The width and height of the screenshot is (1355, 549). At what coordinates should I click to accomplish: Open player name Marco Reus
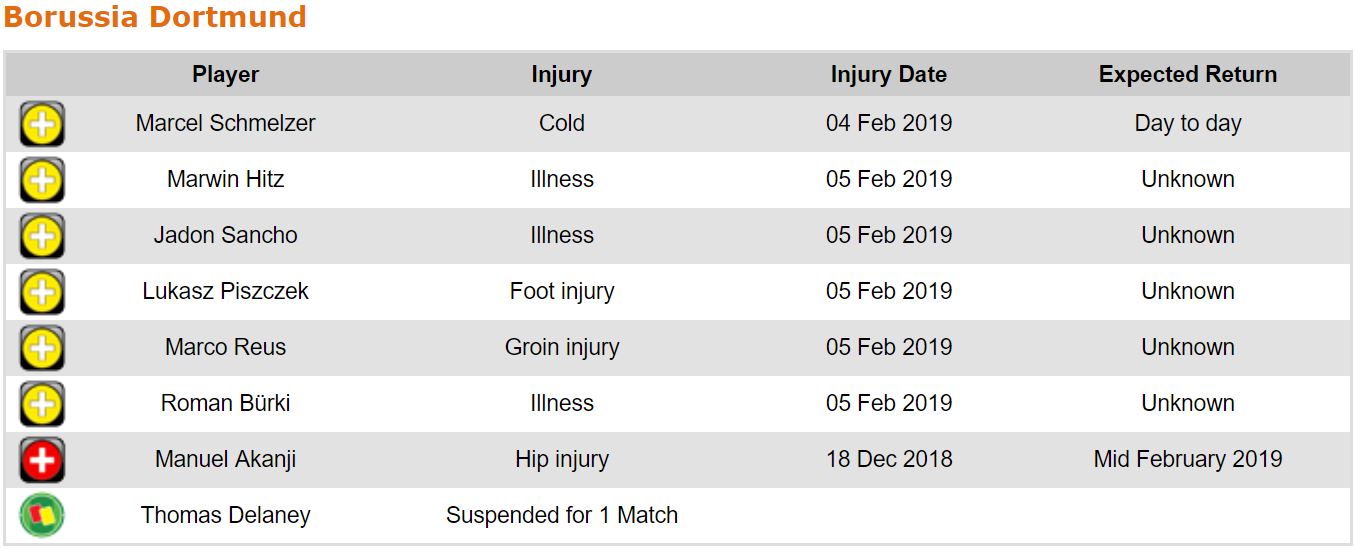pyautogui.click(x=226, y=348)
